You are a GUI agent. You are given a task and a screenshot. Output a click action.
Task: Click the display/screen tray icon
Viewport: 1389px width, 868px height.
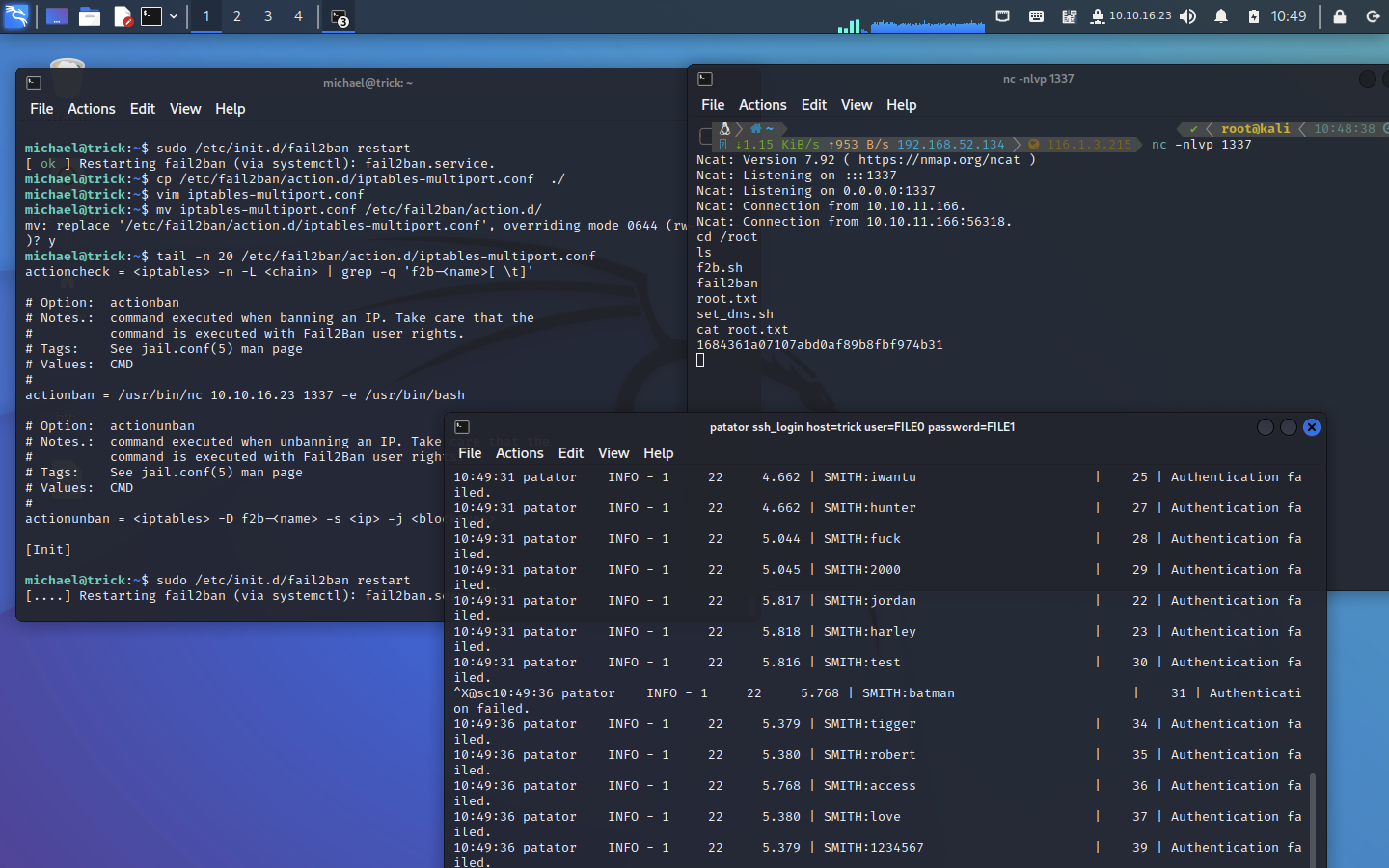[x=1003, y=16]
